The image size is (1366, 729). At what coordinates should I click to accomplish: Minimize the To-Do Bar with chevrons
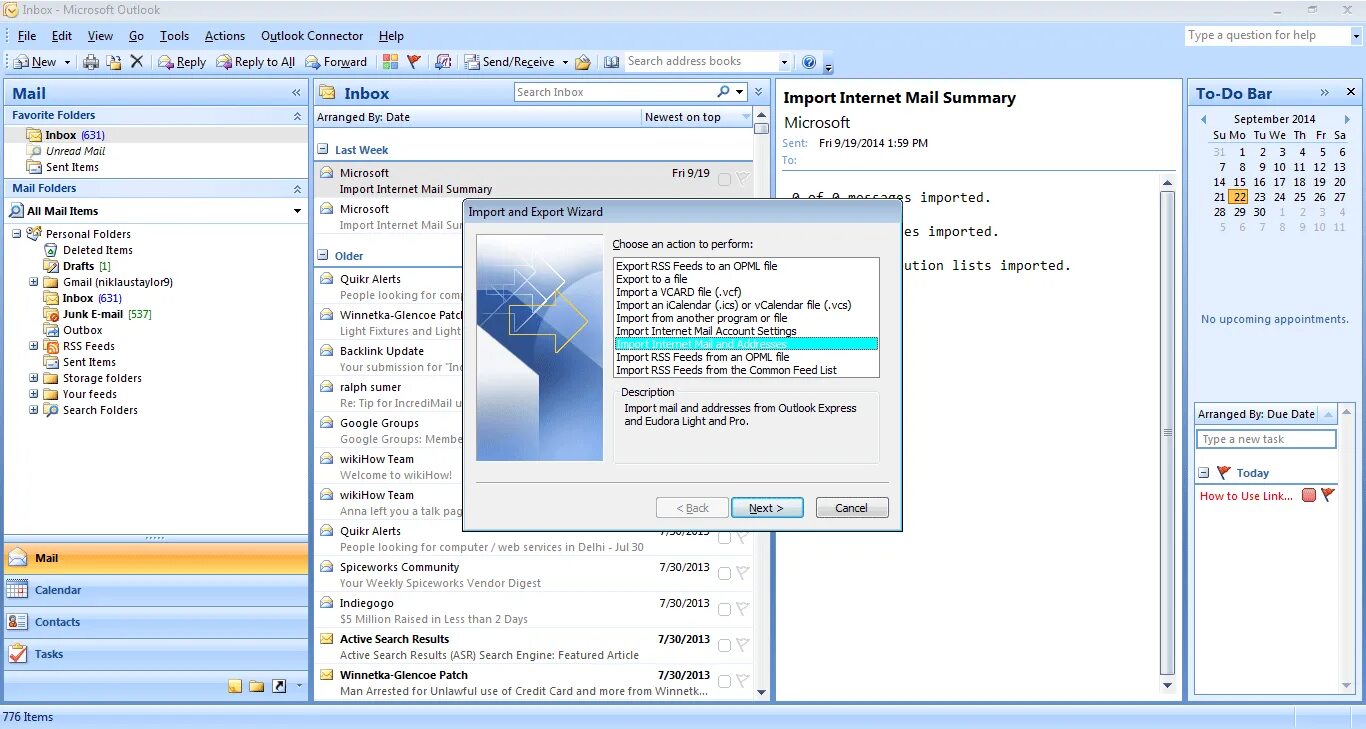[x=1325, y=92]
